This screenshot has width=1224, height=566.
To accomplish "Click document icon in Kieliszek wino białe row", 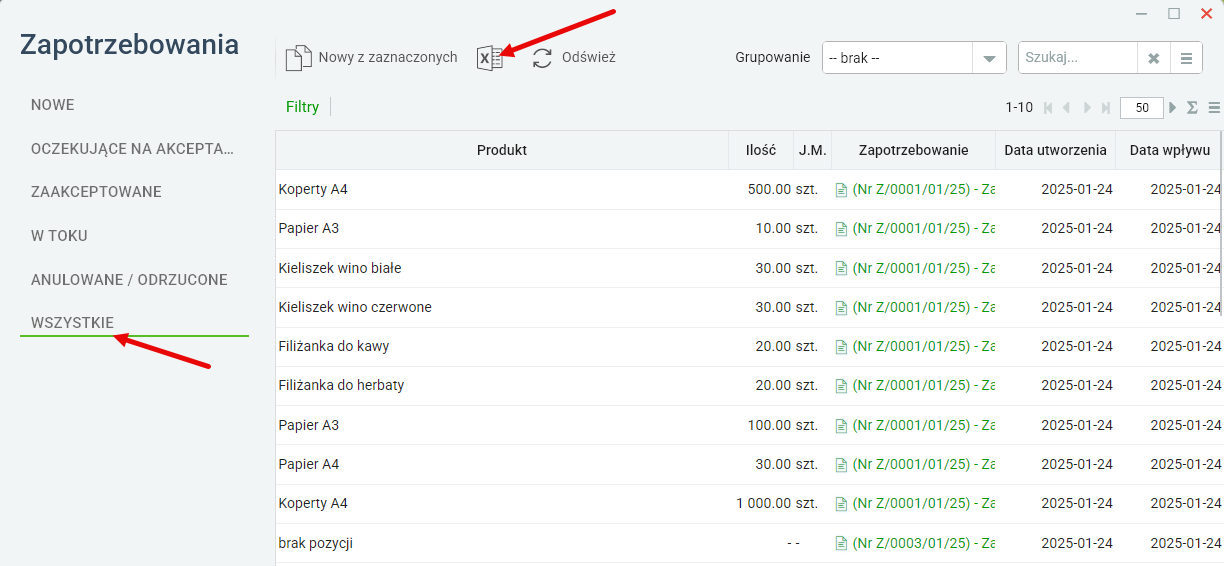I will (x=841, y=268).
